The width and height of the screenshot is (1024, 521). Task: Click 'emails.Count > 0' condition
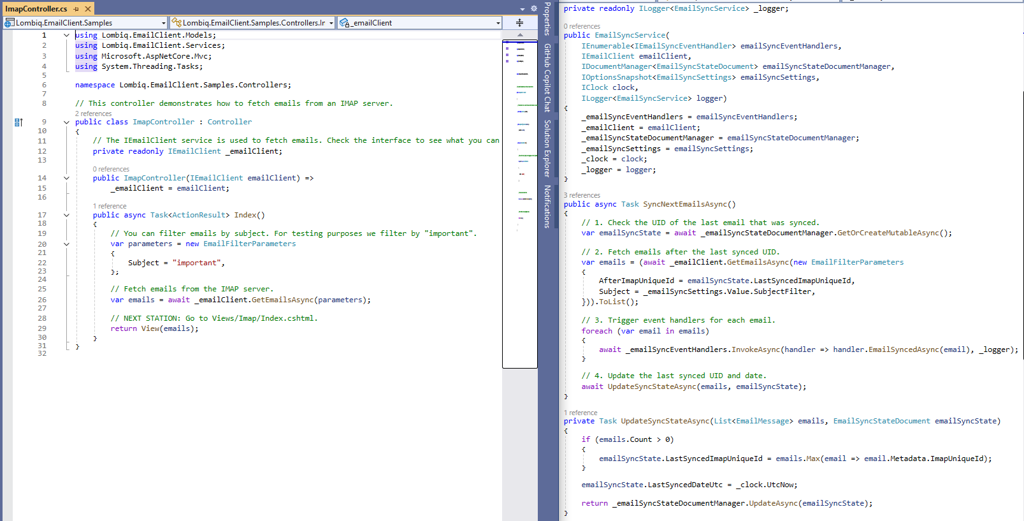pyautogui.click(x=635, y=439)
